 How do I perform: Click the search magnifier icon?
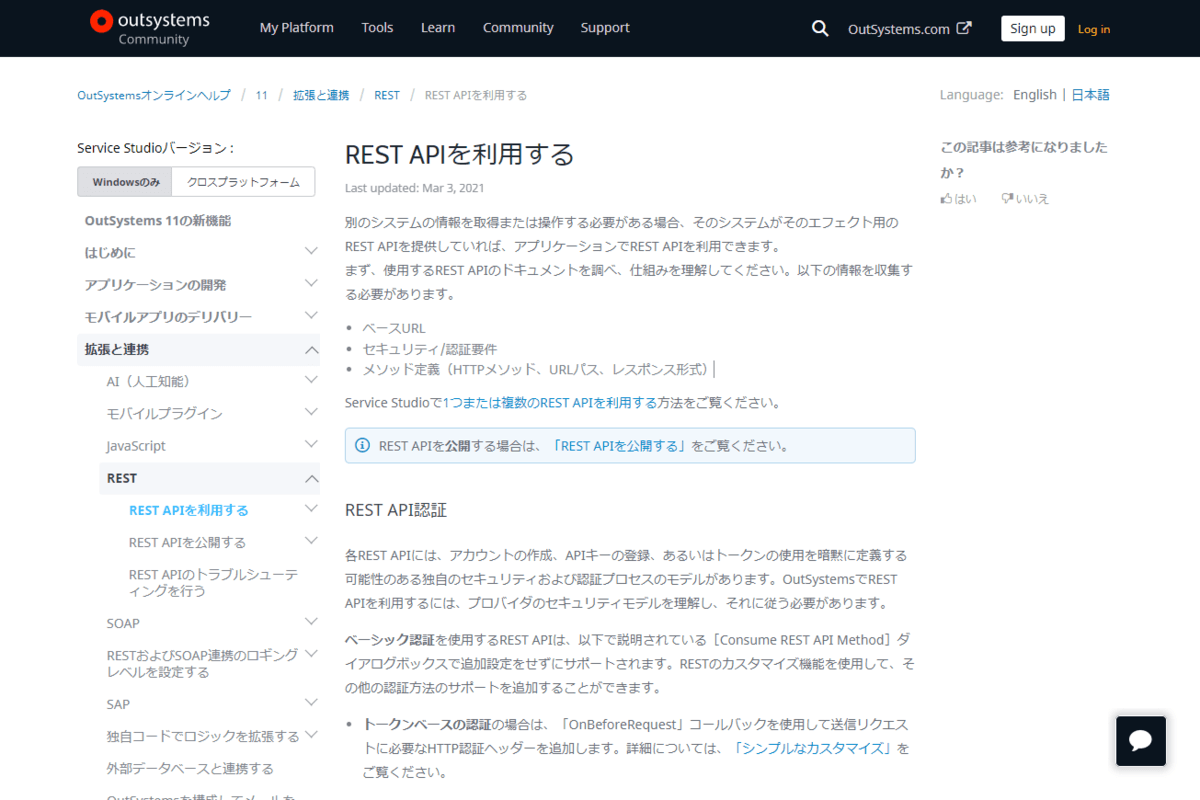(x=820, y=29)
